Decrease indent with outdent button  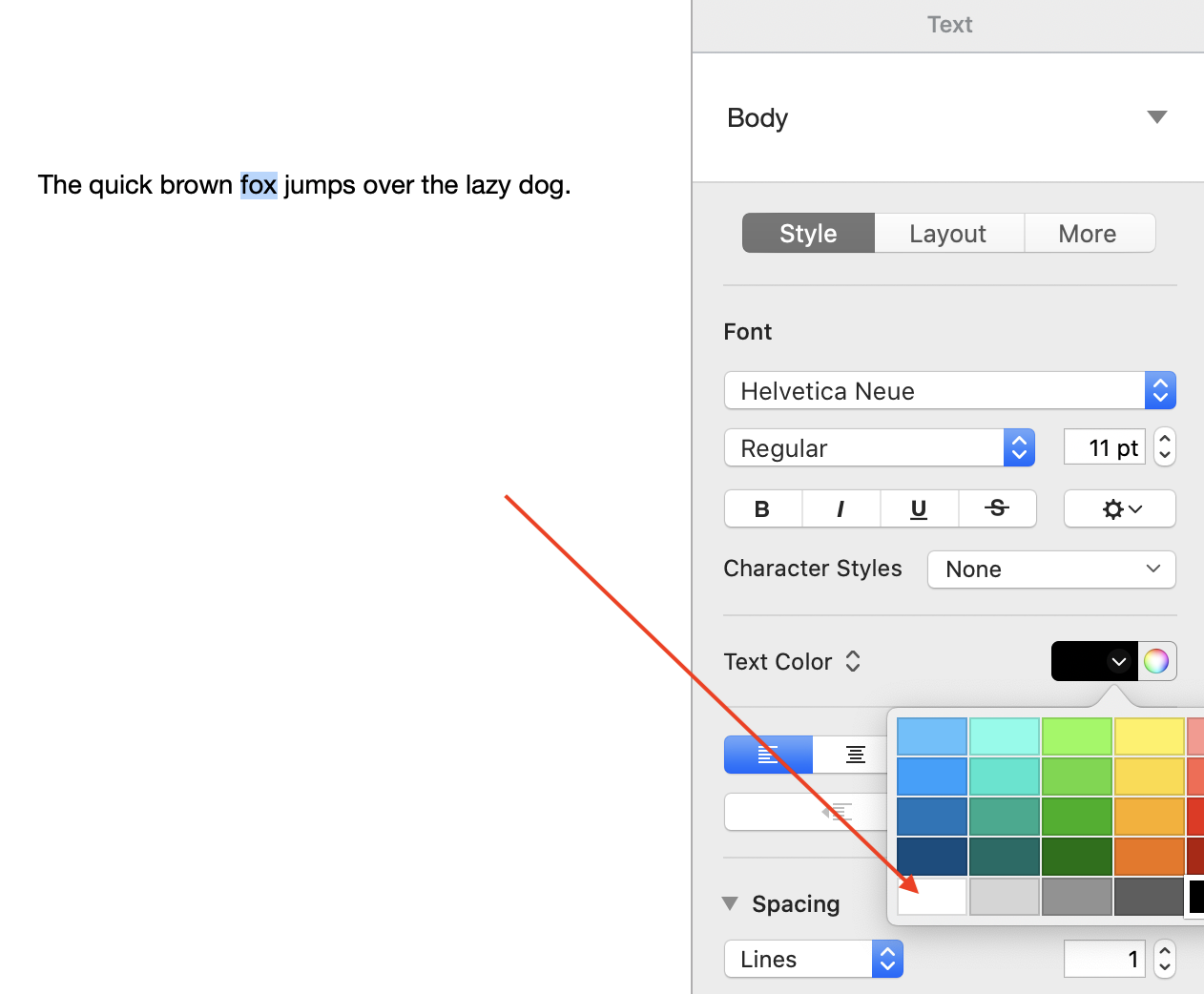(x=837, y=812)
